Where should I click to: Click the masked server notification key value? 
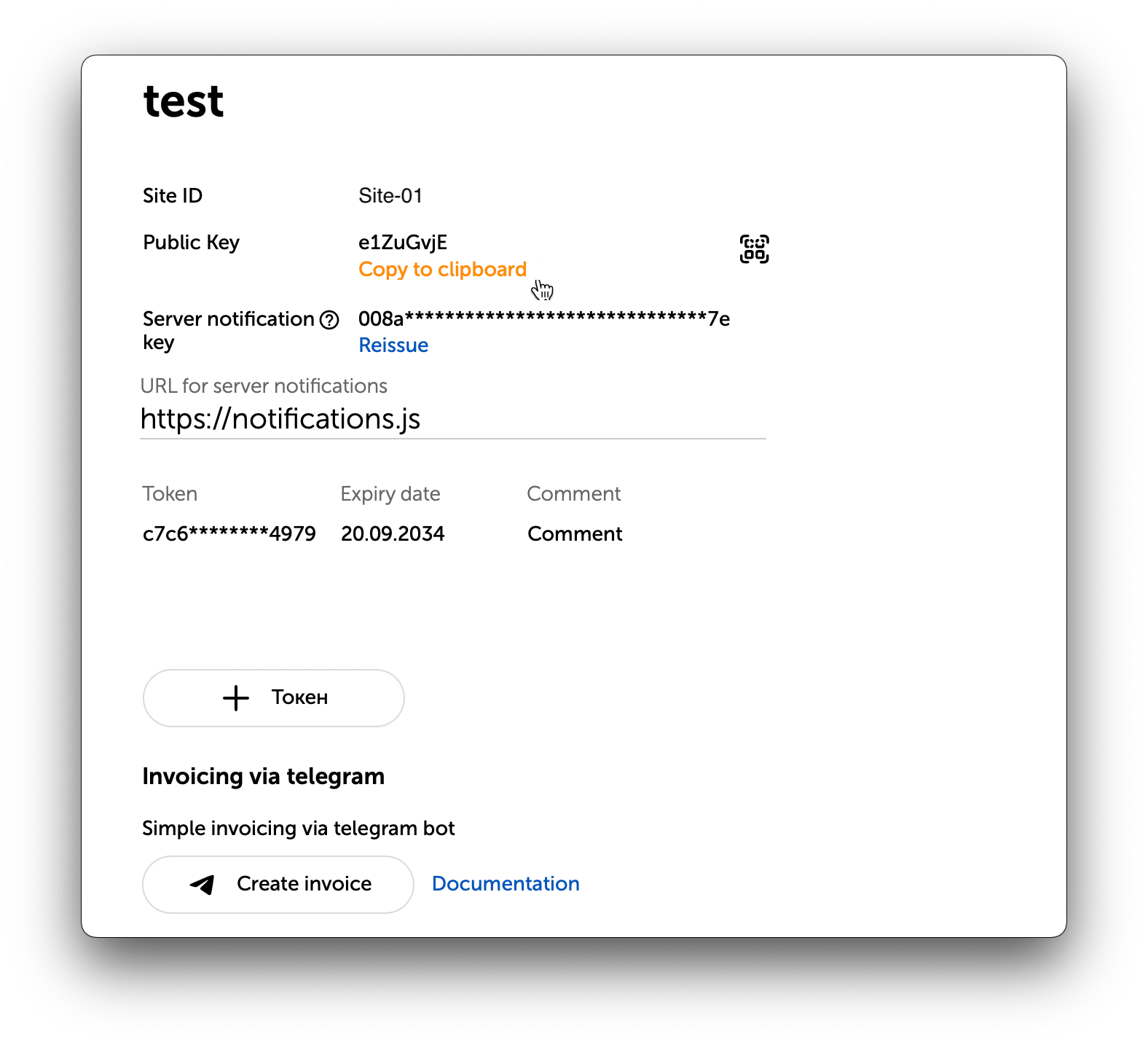click(543, 319)
